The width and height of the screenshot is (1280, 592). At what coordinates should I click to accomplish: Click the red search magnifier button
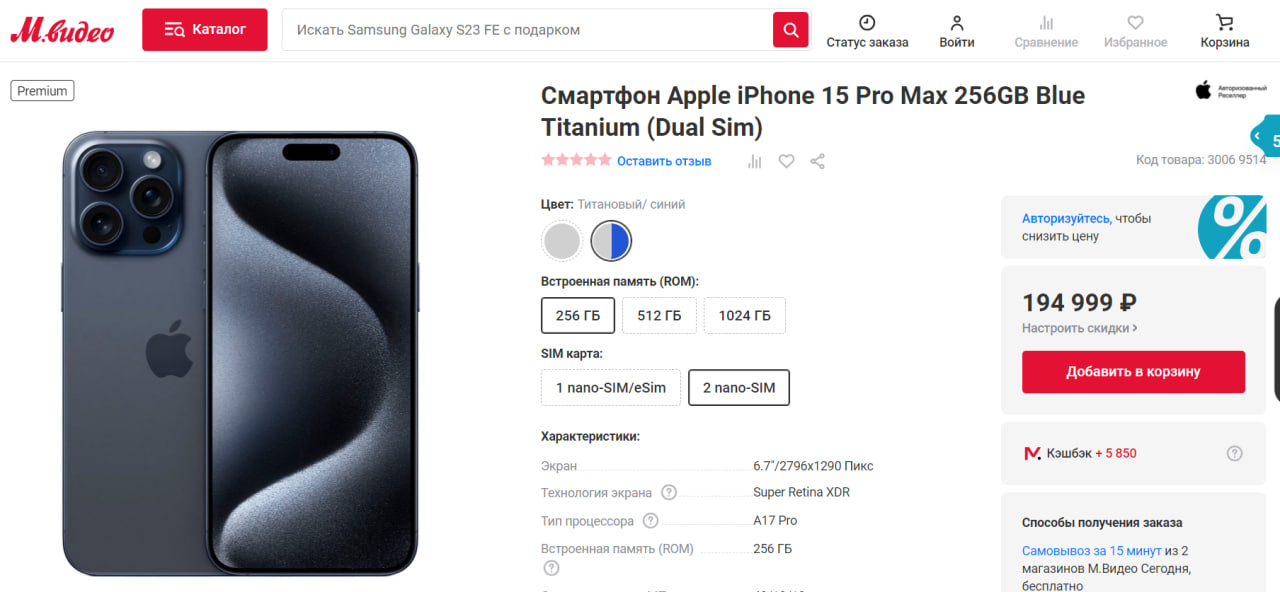click(x=790, y=30)
